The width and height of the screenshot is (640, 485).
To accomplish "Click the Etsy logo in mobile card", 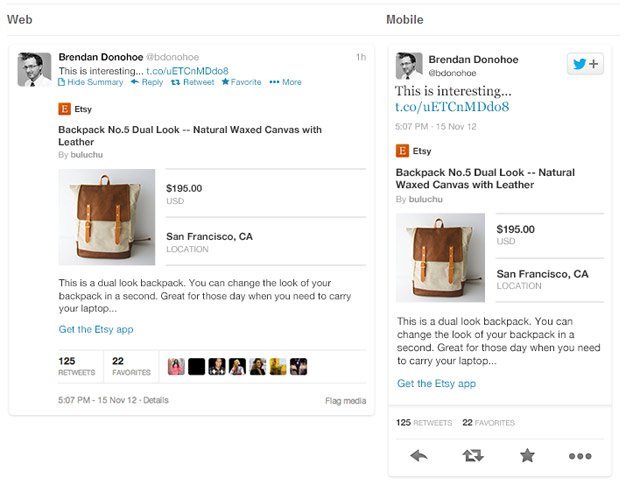I will click(x=402, y=151).
